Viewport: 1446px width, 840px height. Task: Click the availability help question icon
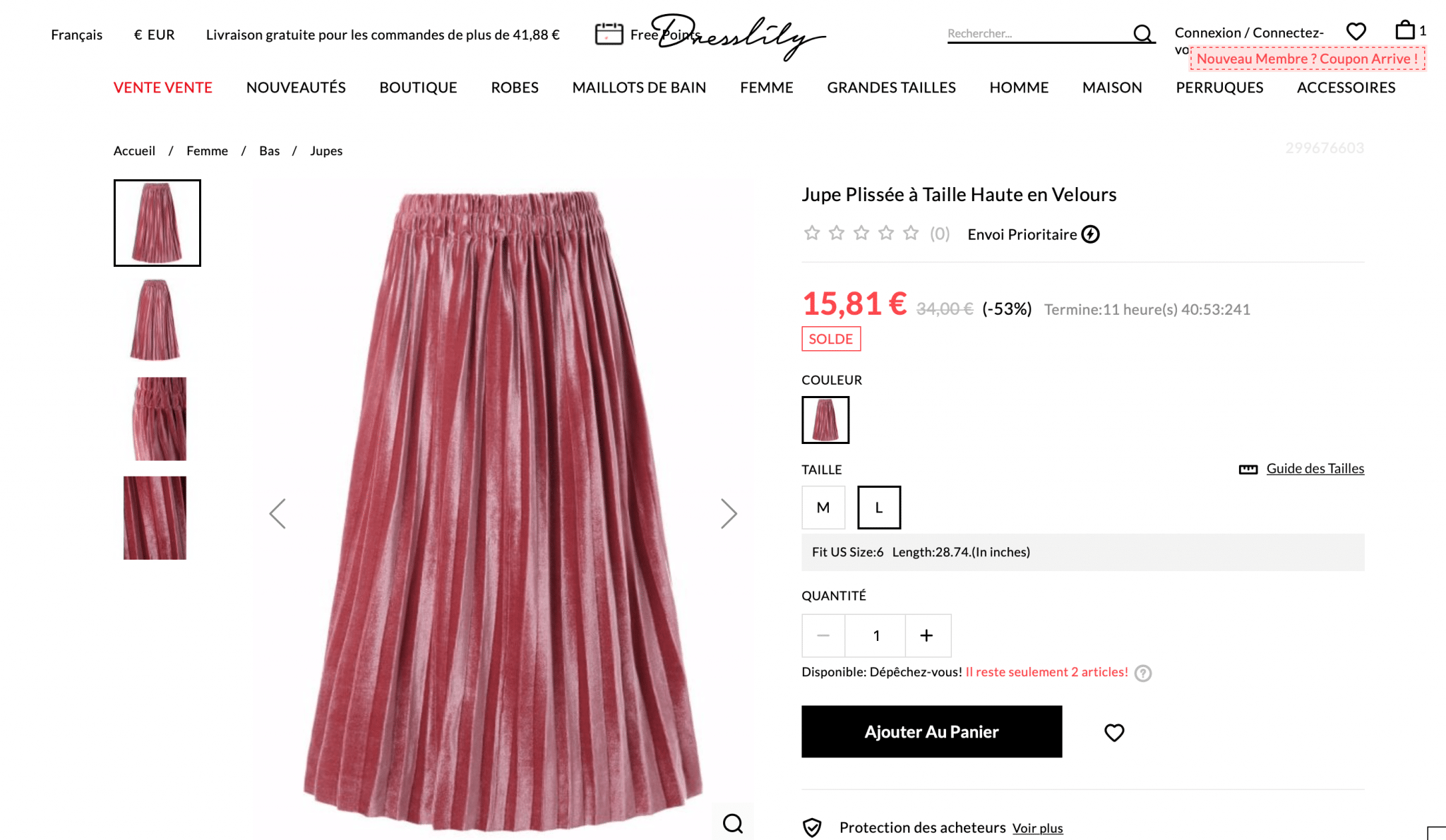click(1143, 673)
